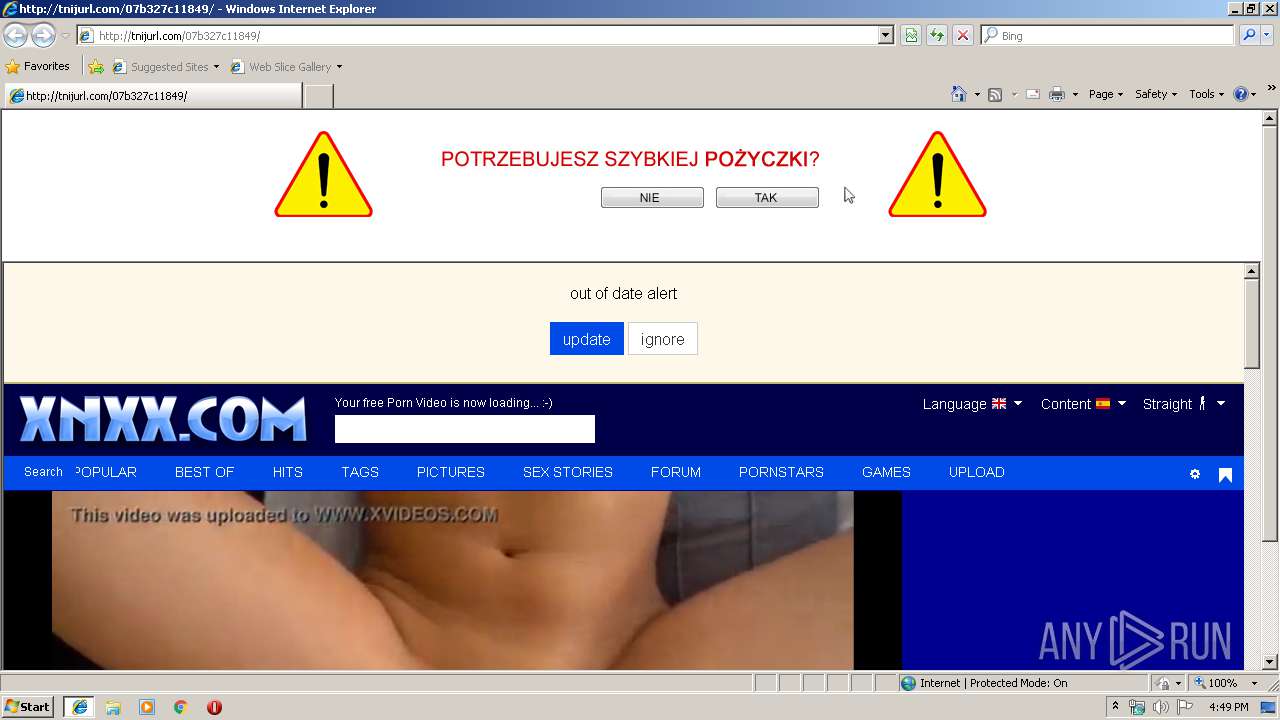The width and height of the screenshot is (1280, 720).
Task: Click the right yellow warning triangle
Action: 937,175
